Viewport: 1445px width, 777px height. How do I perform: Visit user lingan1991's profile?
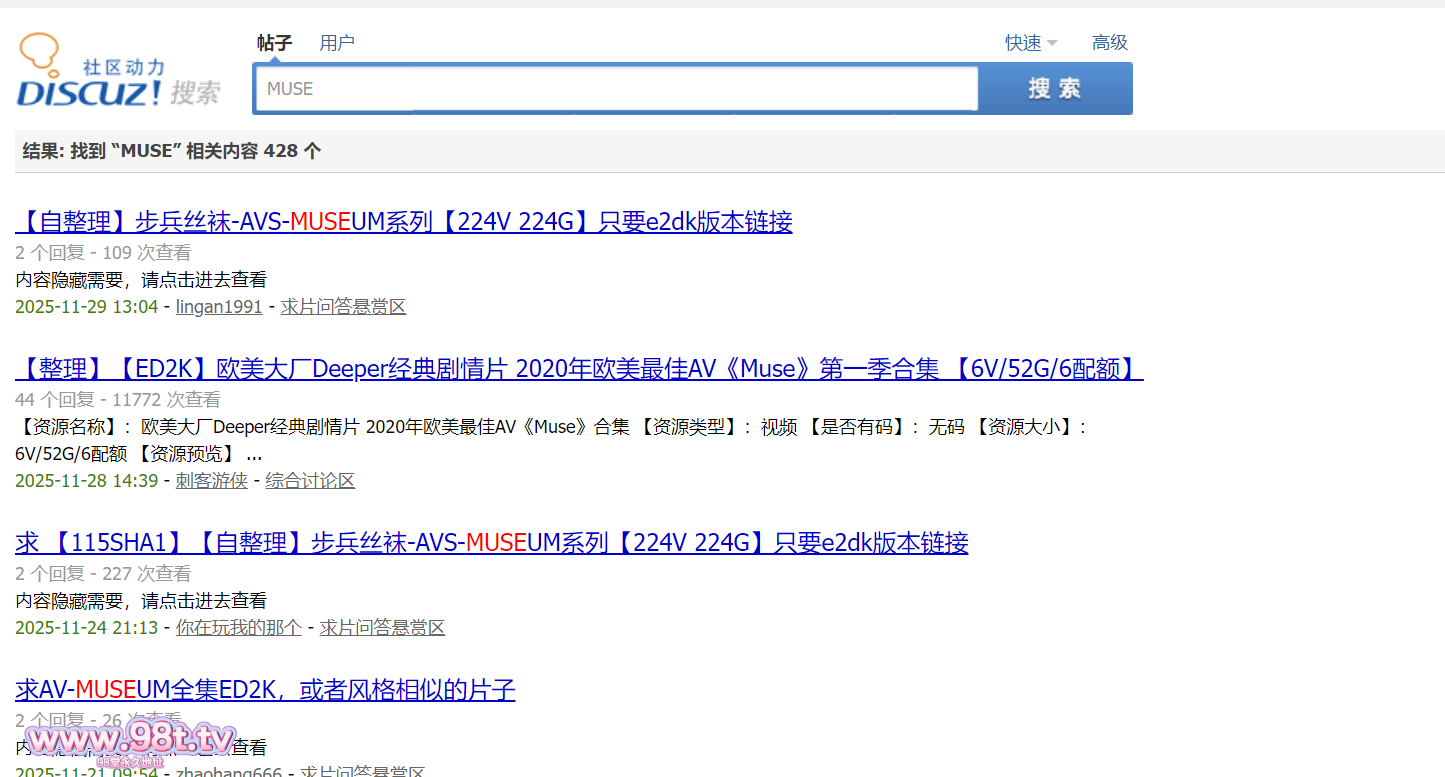218,306
